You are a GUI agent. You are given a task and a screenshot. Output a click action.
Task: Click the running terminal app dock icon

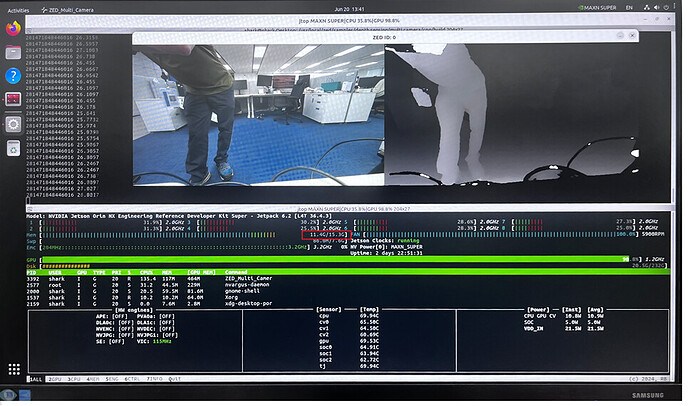(x=13, y=99)
